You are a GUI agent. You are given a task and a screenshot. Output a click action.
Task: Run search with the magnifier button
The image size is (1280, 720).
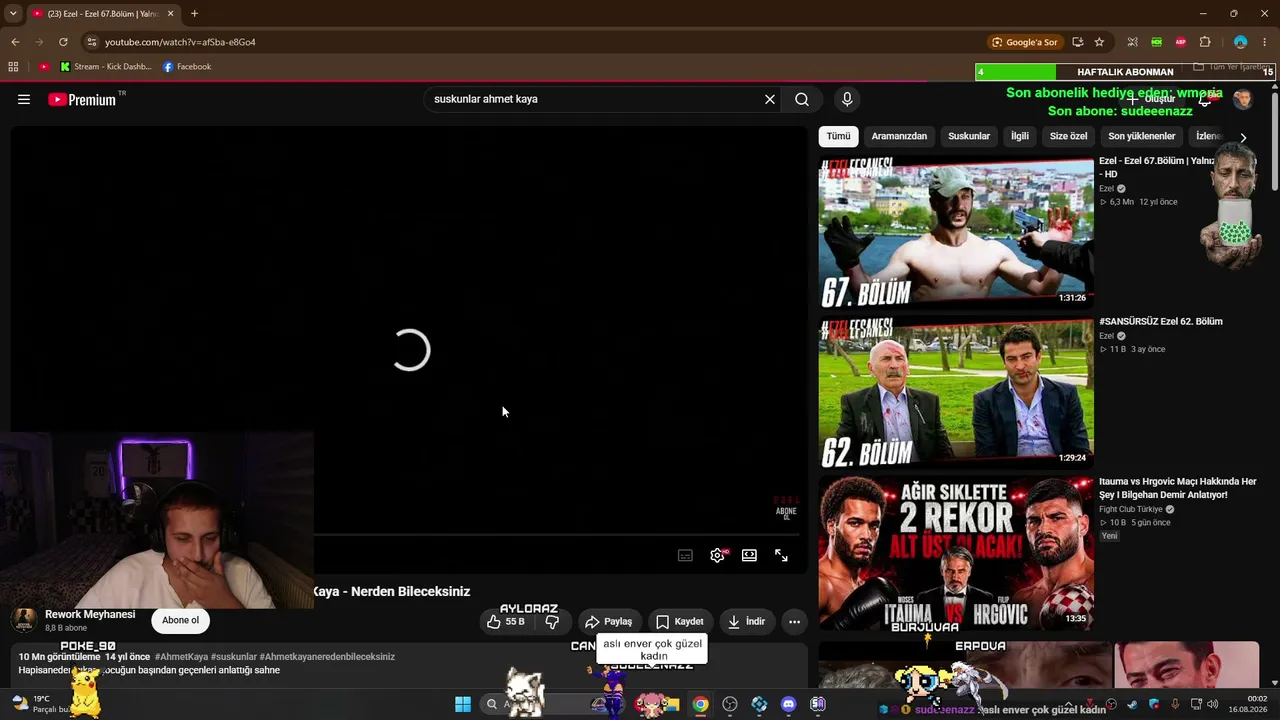pyautogui.click(x=802, y=99)
